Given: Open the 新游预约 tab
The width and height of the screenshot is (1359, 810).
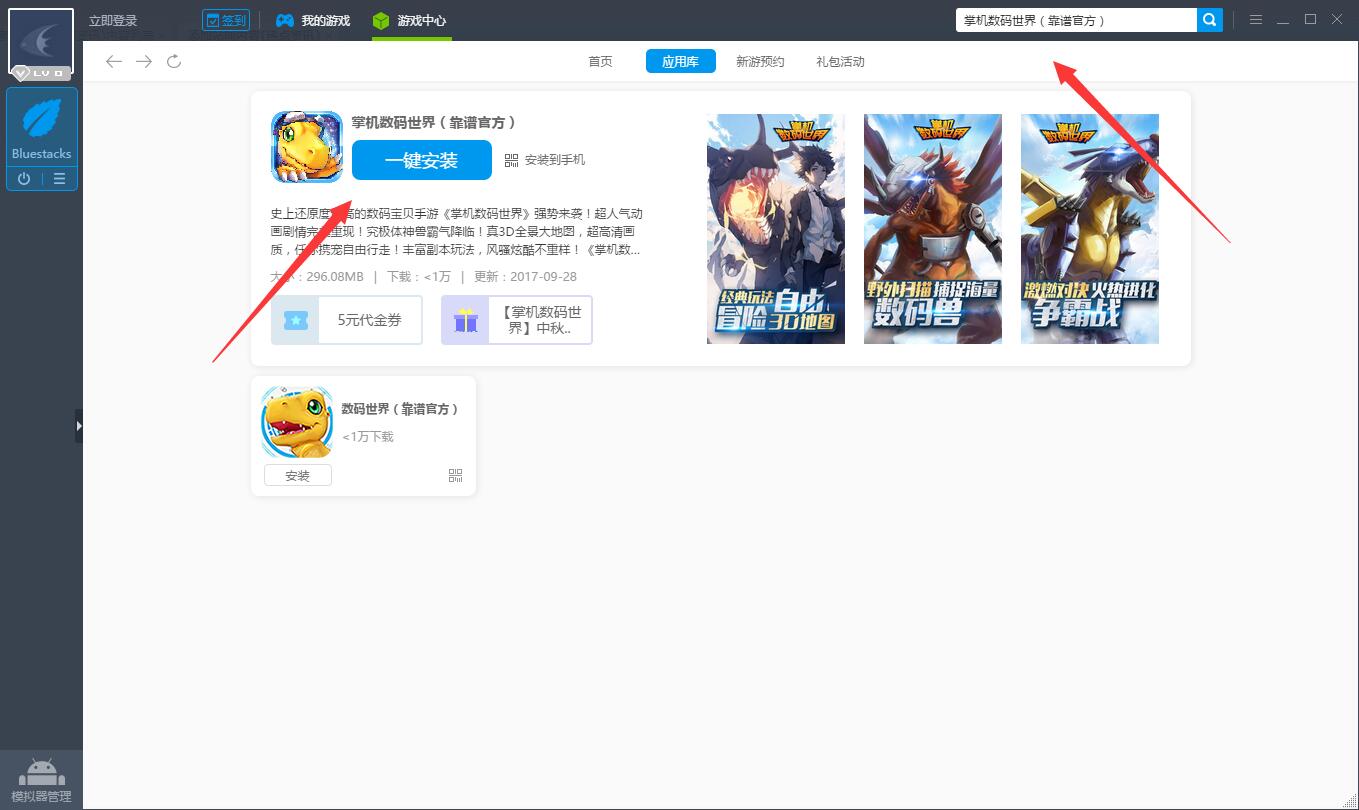Looking at the screenshot, I should 760,62.
